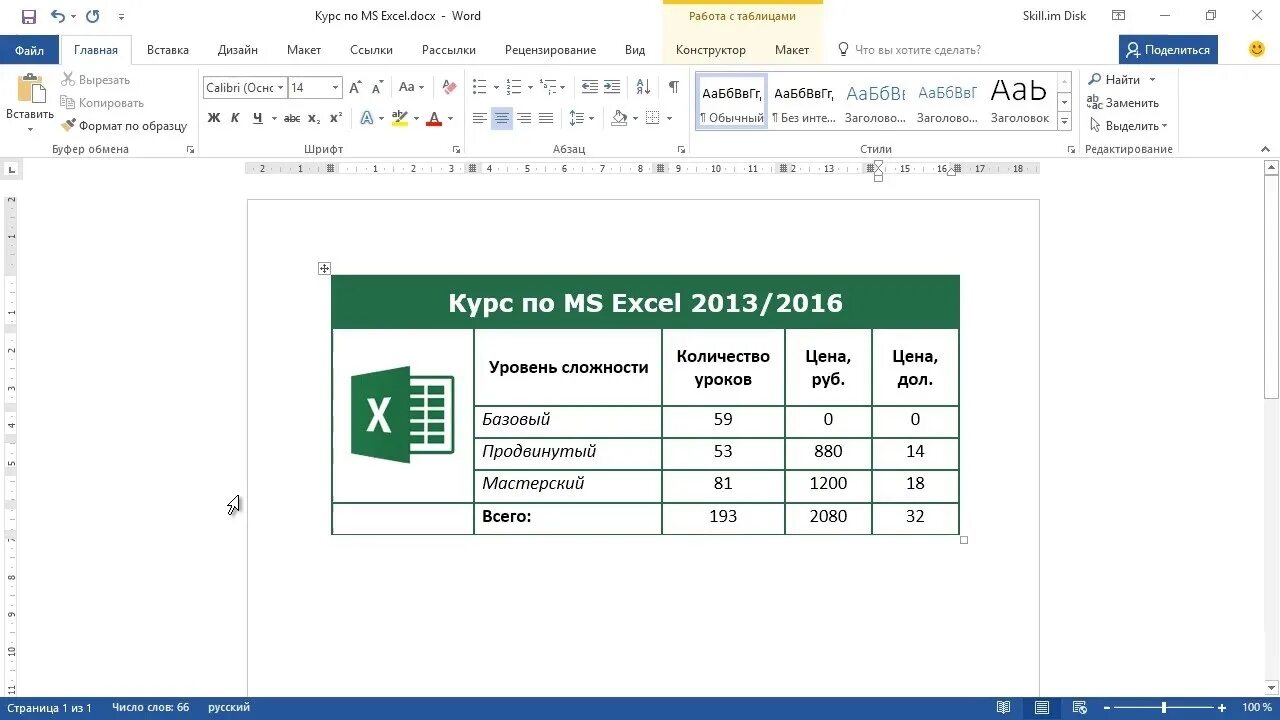Increase paragraph indent
The image size is (1280, 720).
tap(612, 88)
